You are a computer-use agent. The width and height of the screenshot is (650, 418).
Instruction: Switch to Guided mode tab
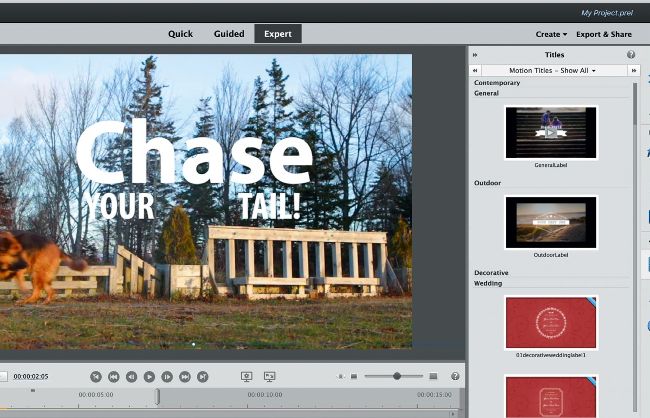click(229, 34)
